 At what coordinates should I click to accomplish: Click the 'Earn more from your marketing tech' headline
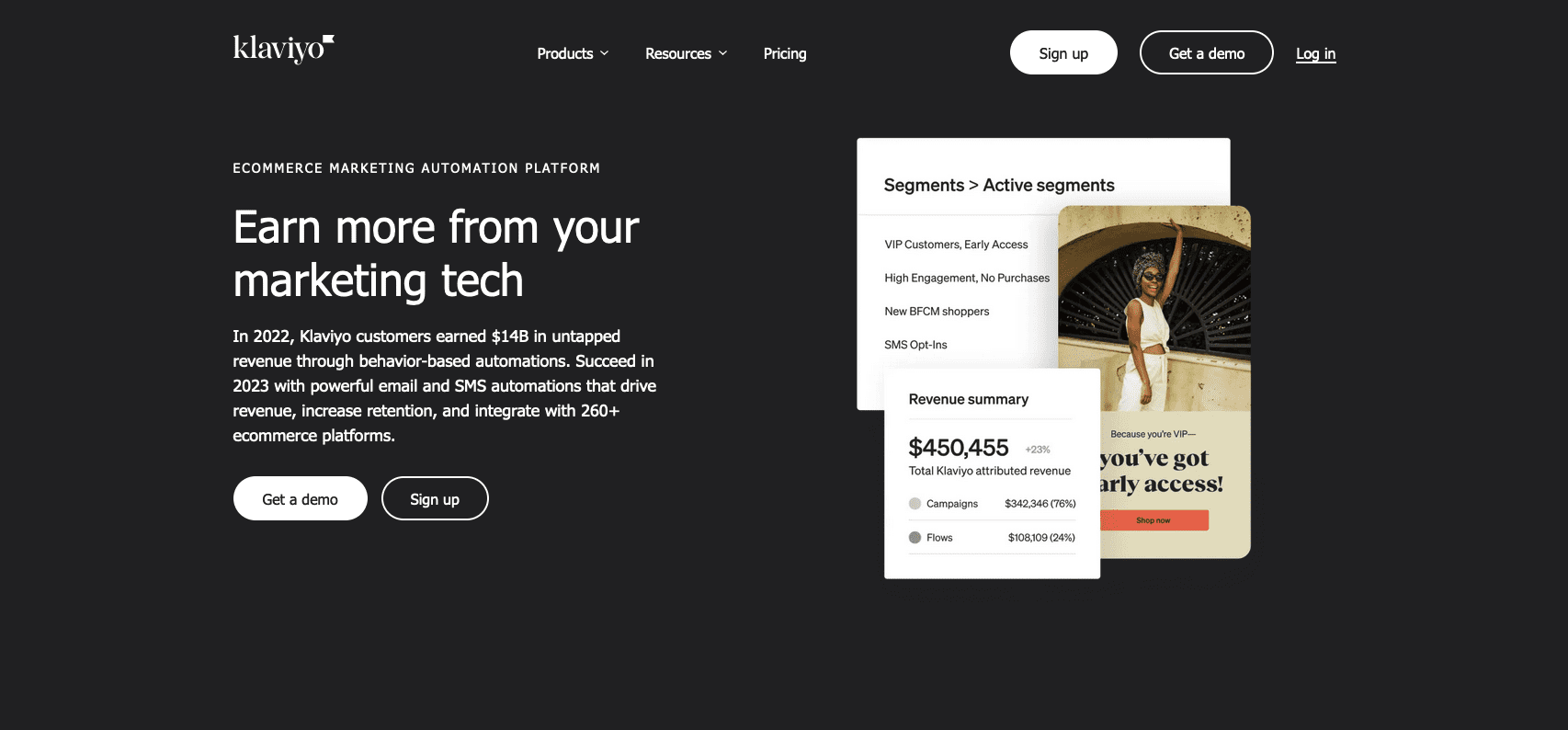[436, 254]
